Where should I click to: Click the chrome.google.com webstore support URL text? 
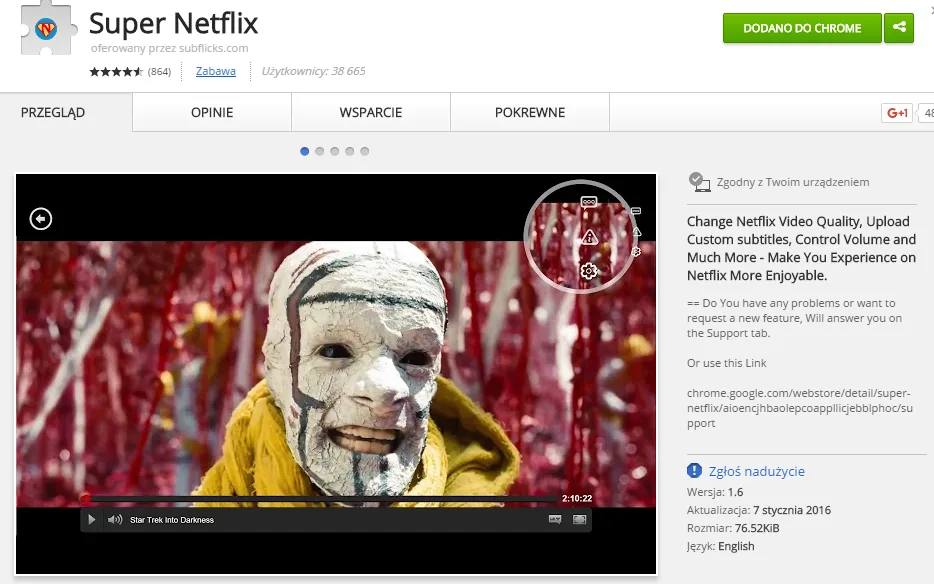click(x=799, y=408)
